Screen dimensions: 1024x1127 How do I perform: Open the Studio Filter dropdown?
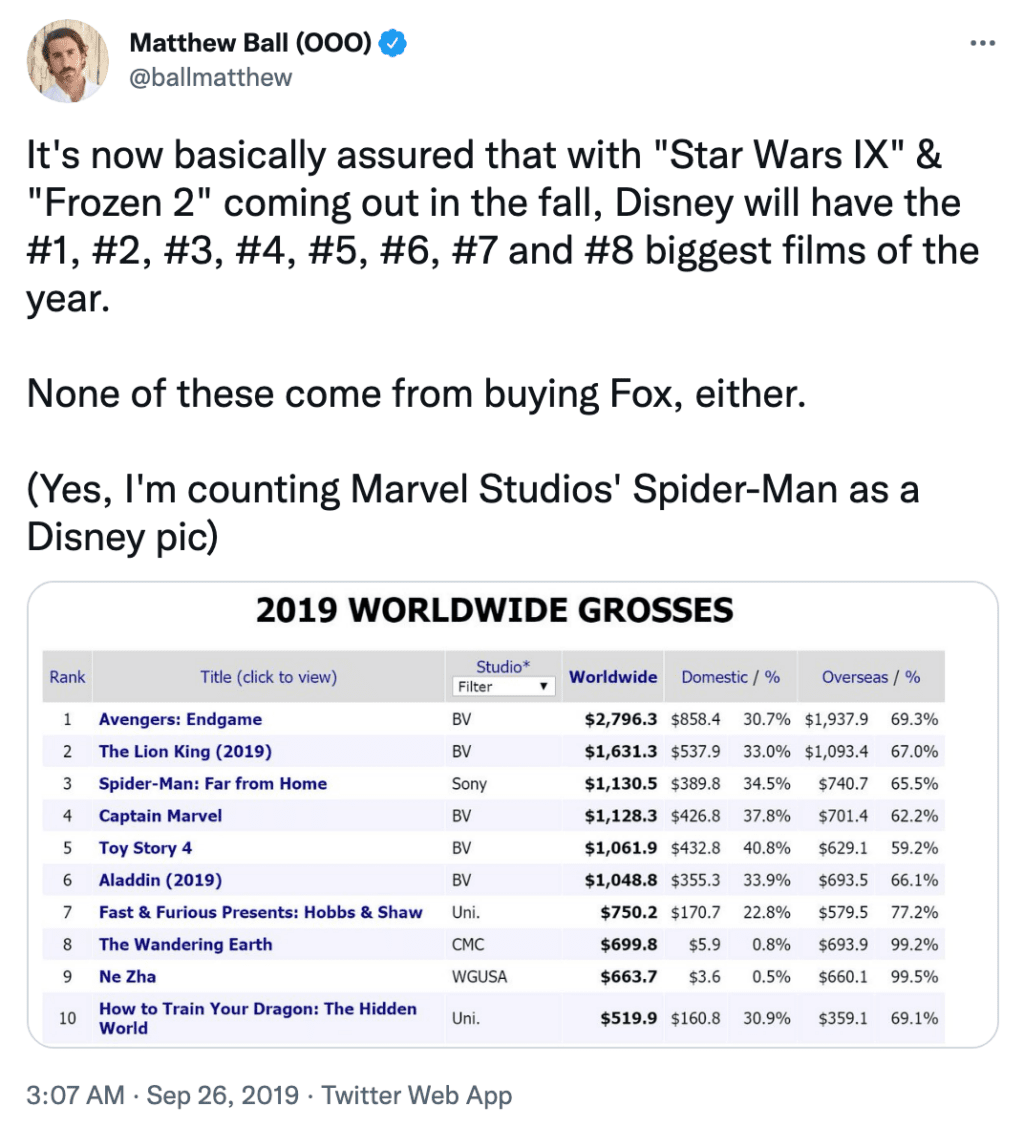tap(505, 687)
